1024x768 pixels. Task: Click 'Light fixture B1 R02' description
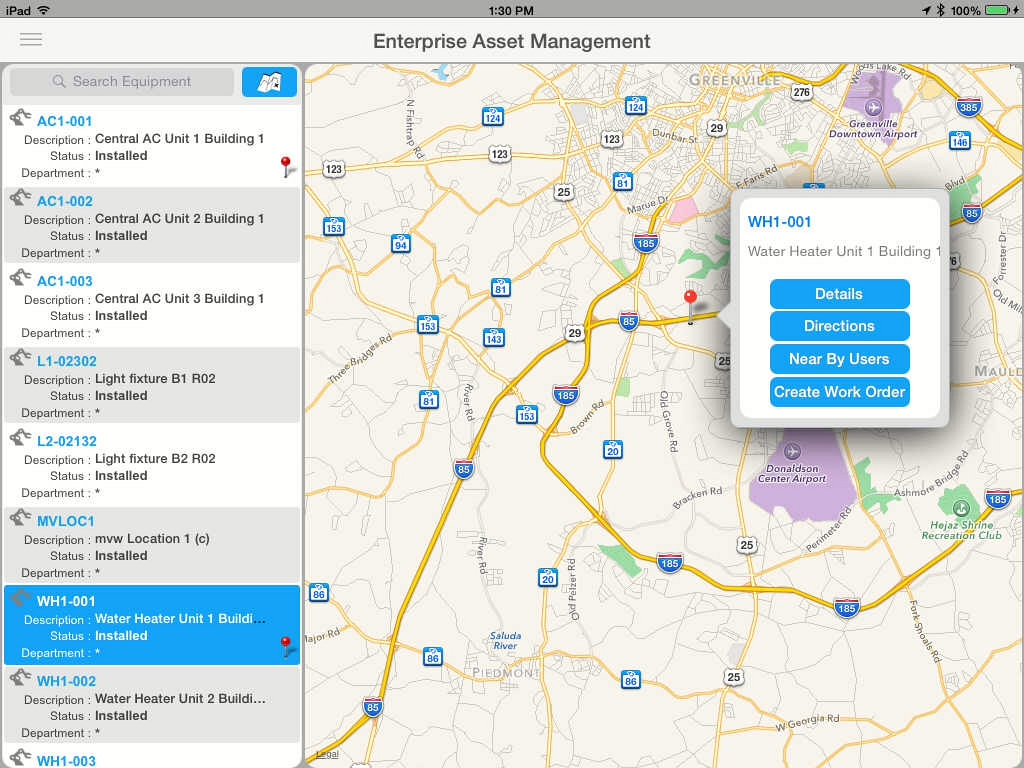[x=155, y=379]
